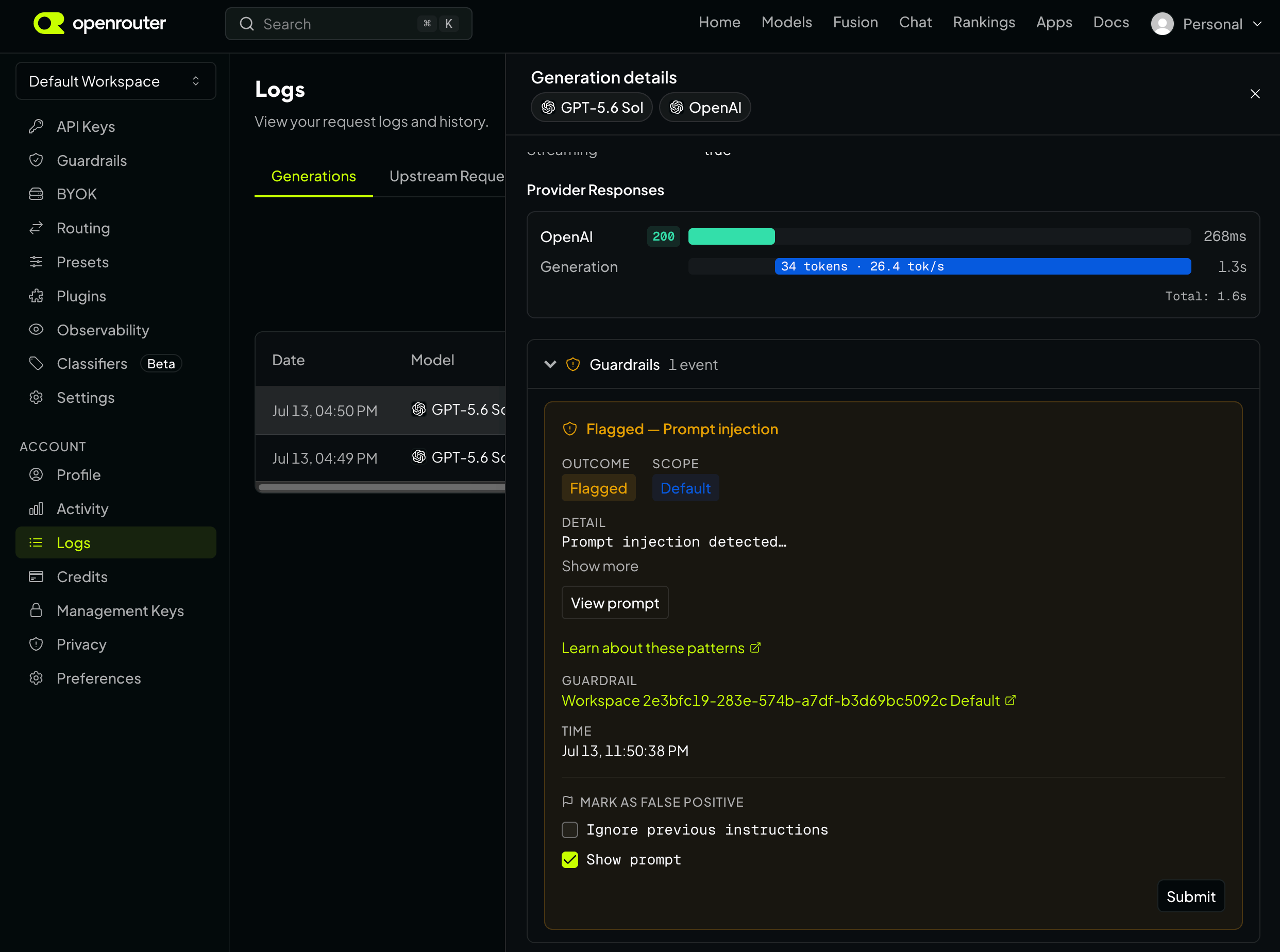This screenshot has height=952, width=1280.
Task: Submit the false positive report
Action: (x=1191, y=896)
